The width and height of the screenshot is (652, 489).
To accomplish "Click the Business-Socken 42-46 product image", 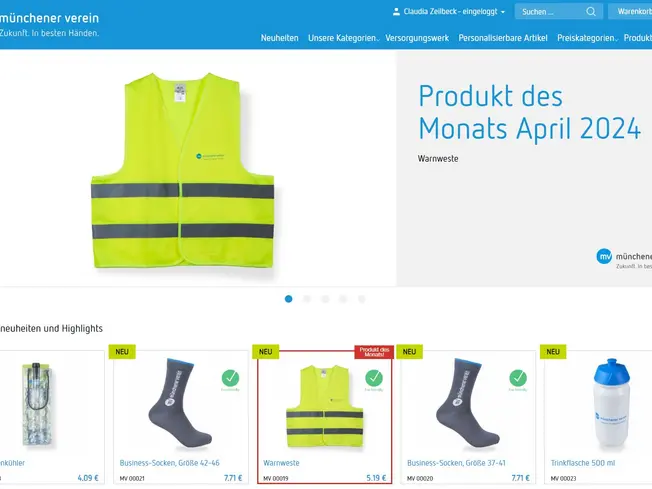I will coord(180,403).
